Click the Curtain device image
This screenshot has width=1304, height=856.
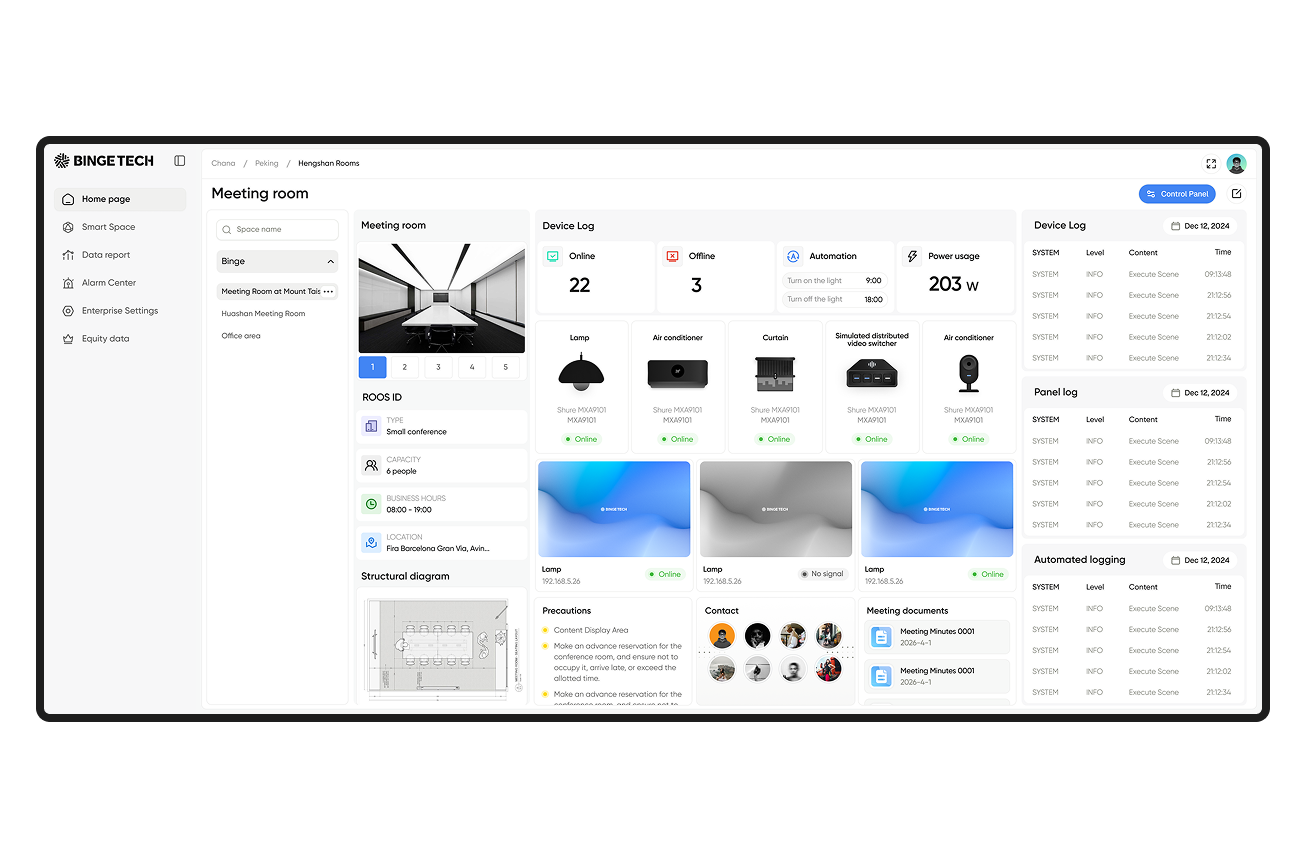(x=775, y=374)
